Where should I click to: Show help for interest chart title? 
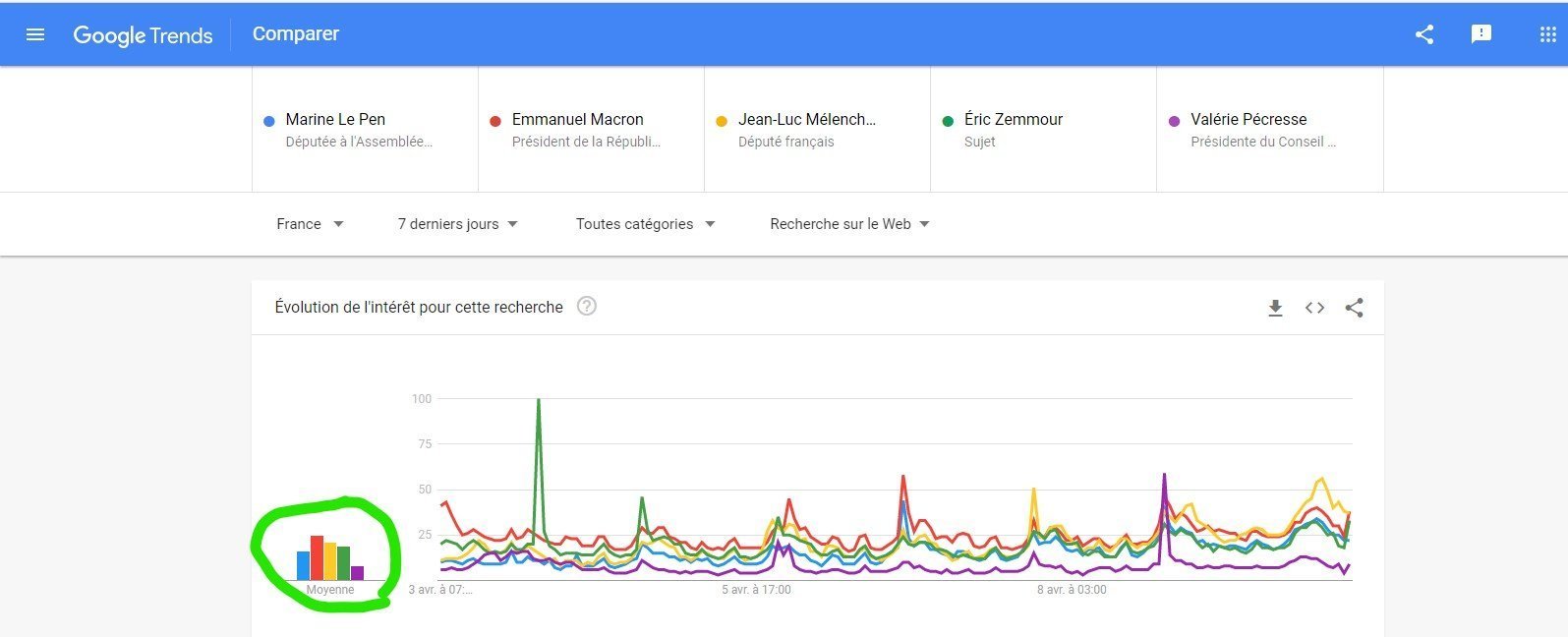coord(587,307)
